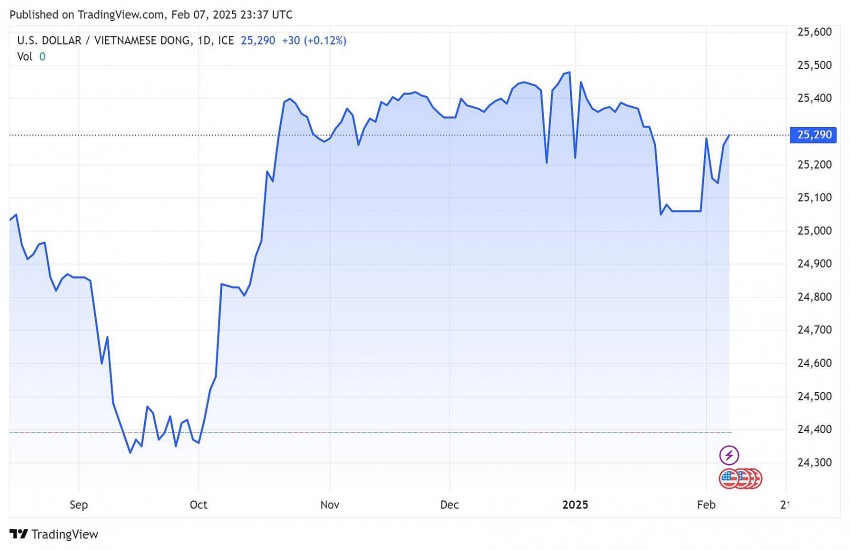This screenshot has width=850, height=551.
Task: Click the Oct label on the time axis
Action: coord(198,505)
